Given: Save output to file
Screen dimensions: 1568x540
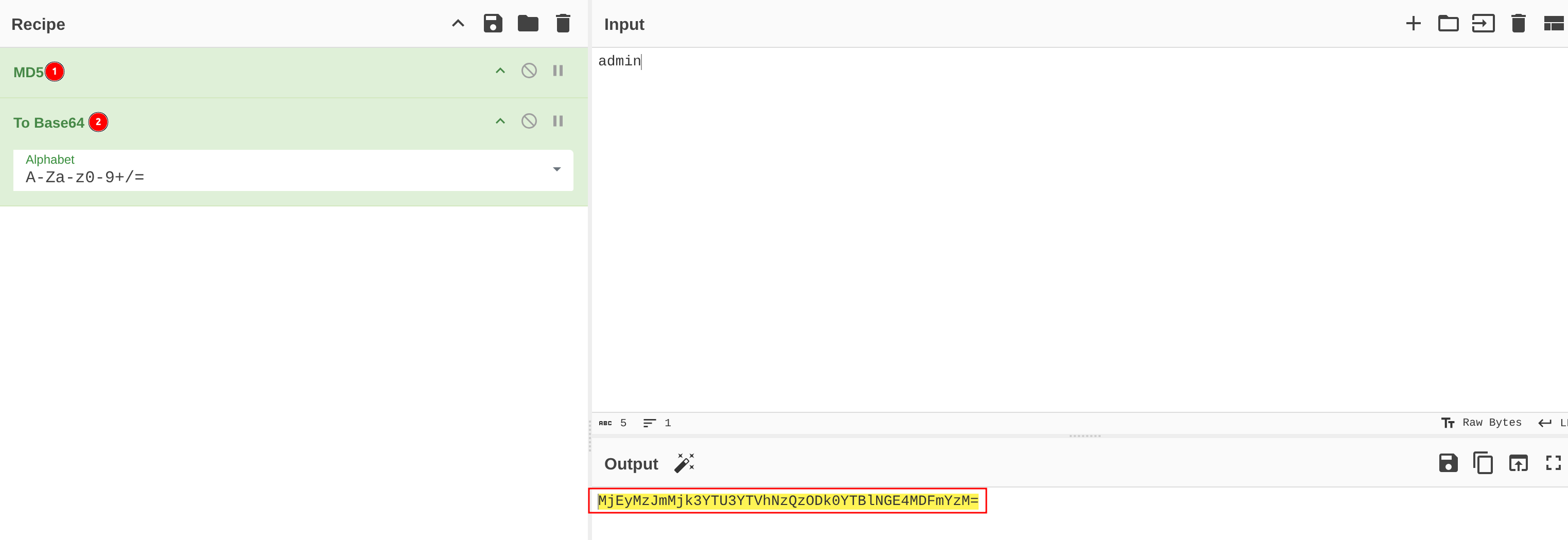Looking at the screenshot, I should [x=1448, y=463].
